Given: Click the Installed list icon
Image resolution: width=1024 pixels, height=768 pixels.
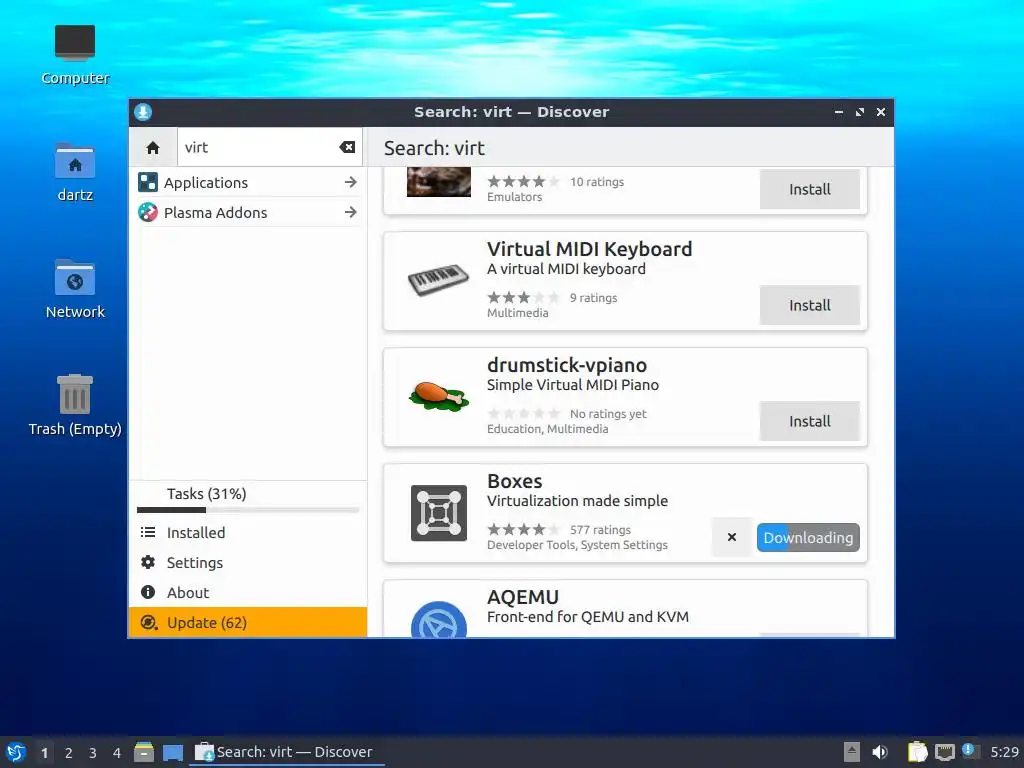Looking at the screenshot, I should click(x=148, y=533).
